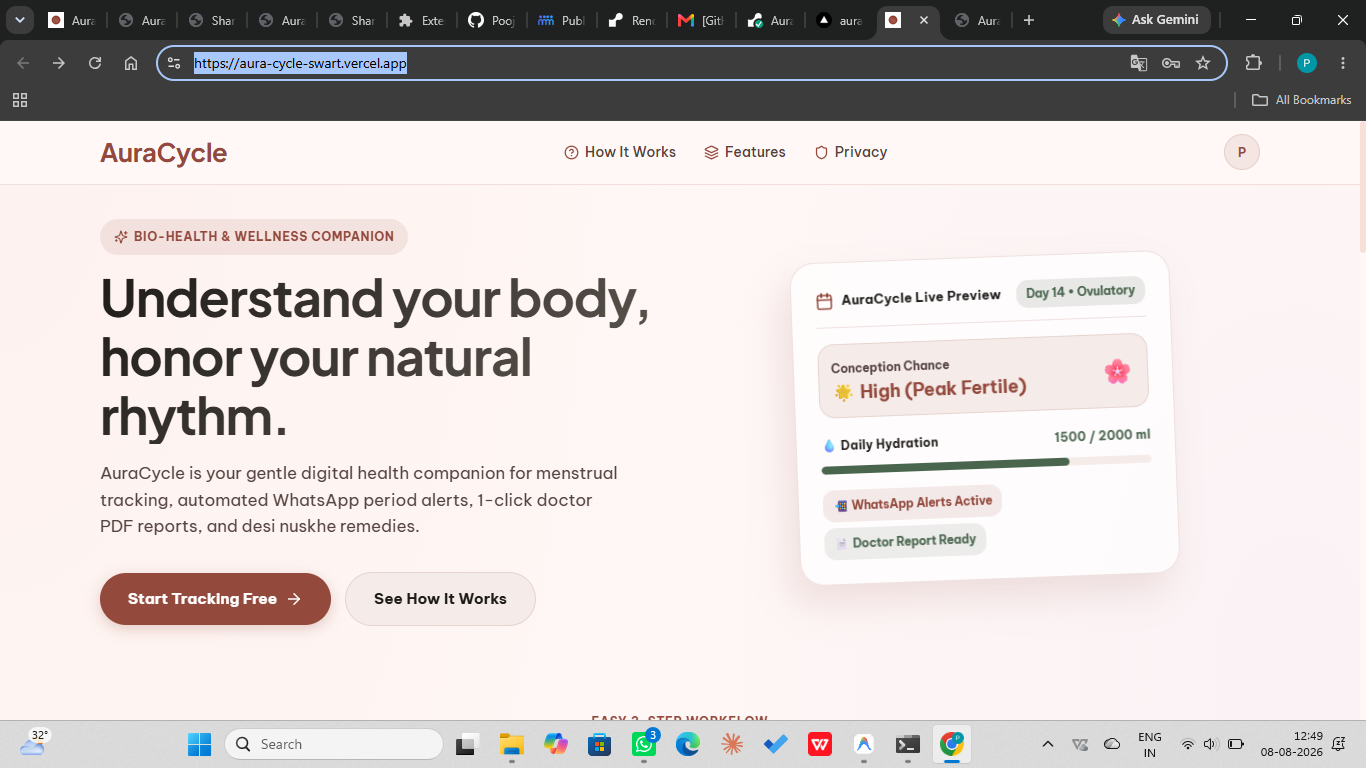
Task: Open the Chrome extensions puzzle menu
Action: pyautogui.click(x=1253, y=63)
